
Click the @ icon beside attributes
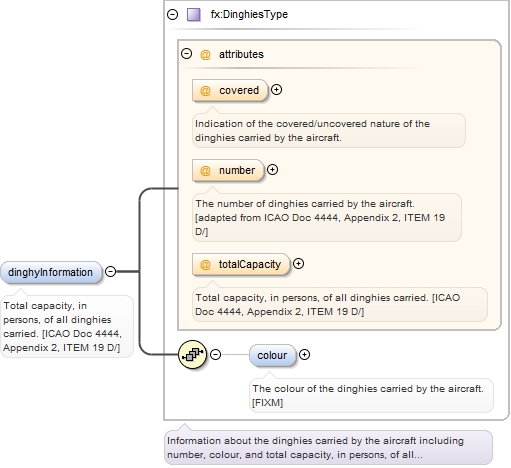[x=205, y=54]
